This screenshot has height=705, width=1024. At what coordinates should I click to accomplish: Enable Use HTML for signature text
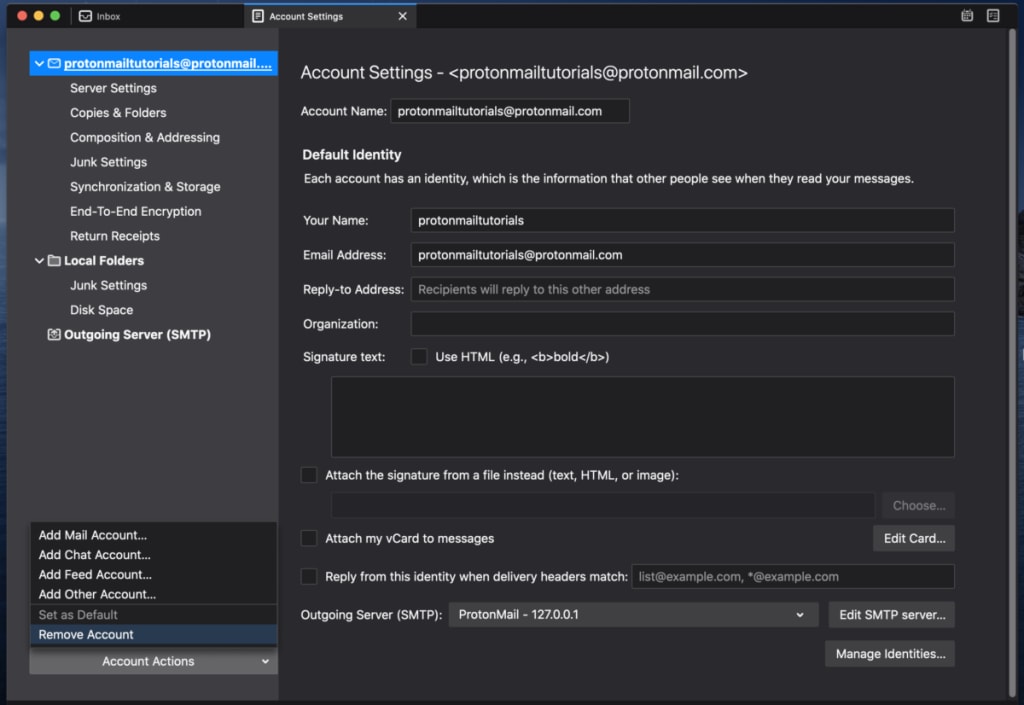419,356
